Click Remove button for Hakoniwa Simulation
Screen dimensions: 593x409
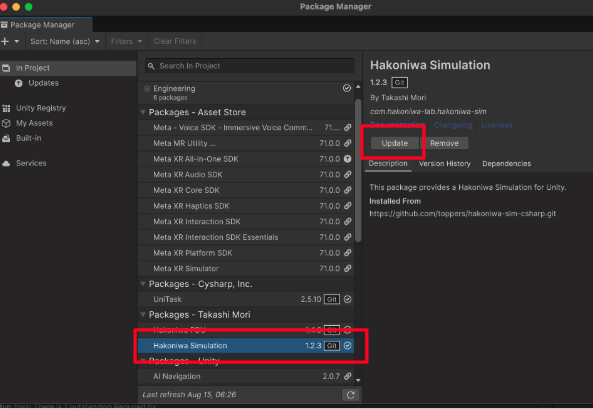coord(444,143)
